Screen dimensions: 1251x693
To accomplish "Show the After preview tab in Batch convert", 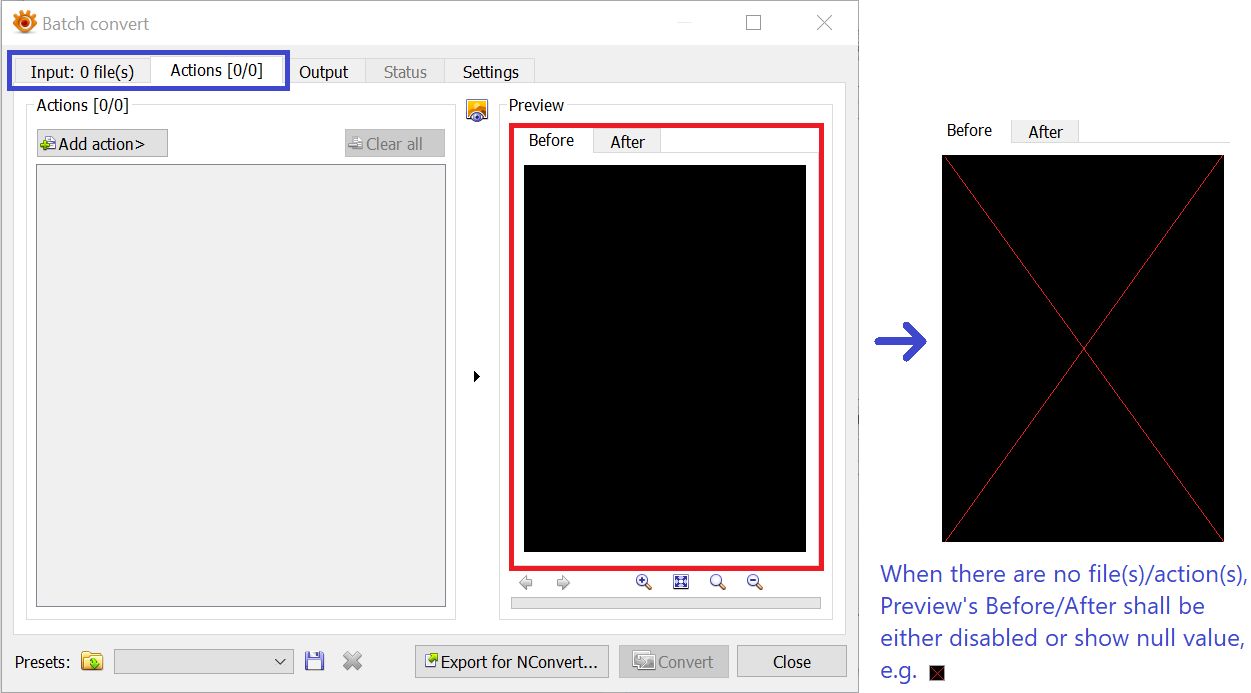I will click(x=628, y=142).
